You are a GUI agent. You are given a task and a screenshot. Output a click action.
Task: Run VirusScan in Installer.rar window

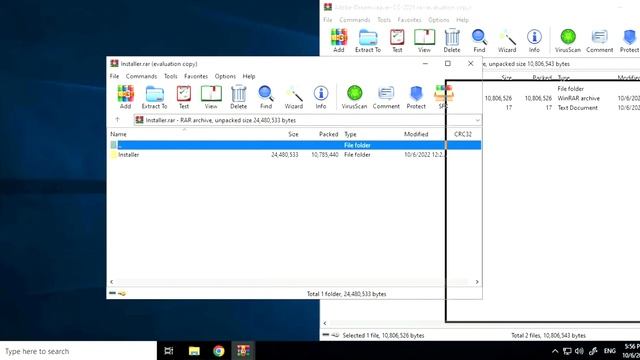coord(354,97)
